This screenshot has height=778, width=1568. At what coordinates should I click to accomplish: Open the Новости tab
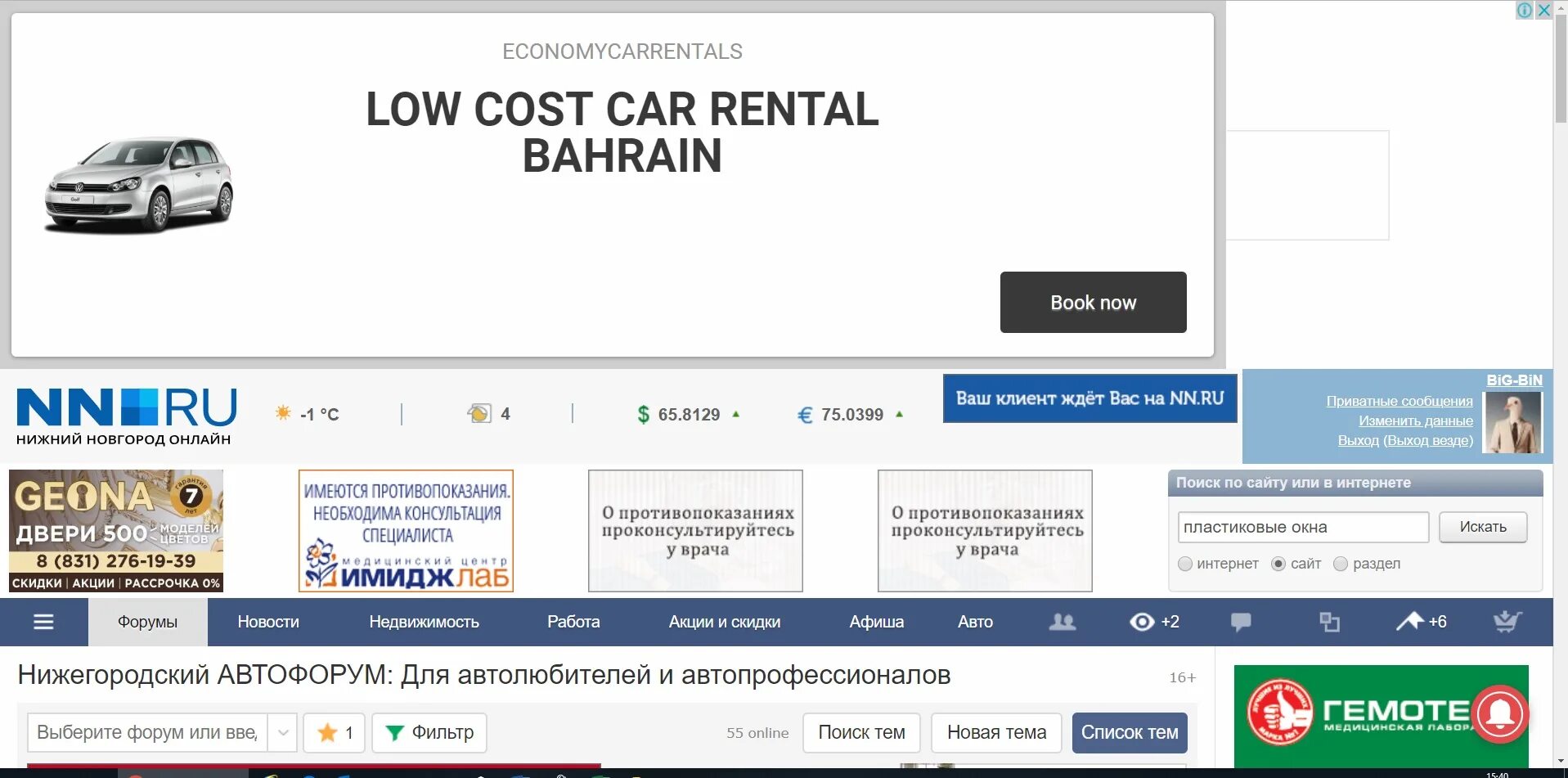[x=268, y=622]
